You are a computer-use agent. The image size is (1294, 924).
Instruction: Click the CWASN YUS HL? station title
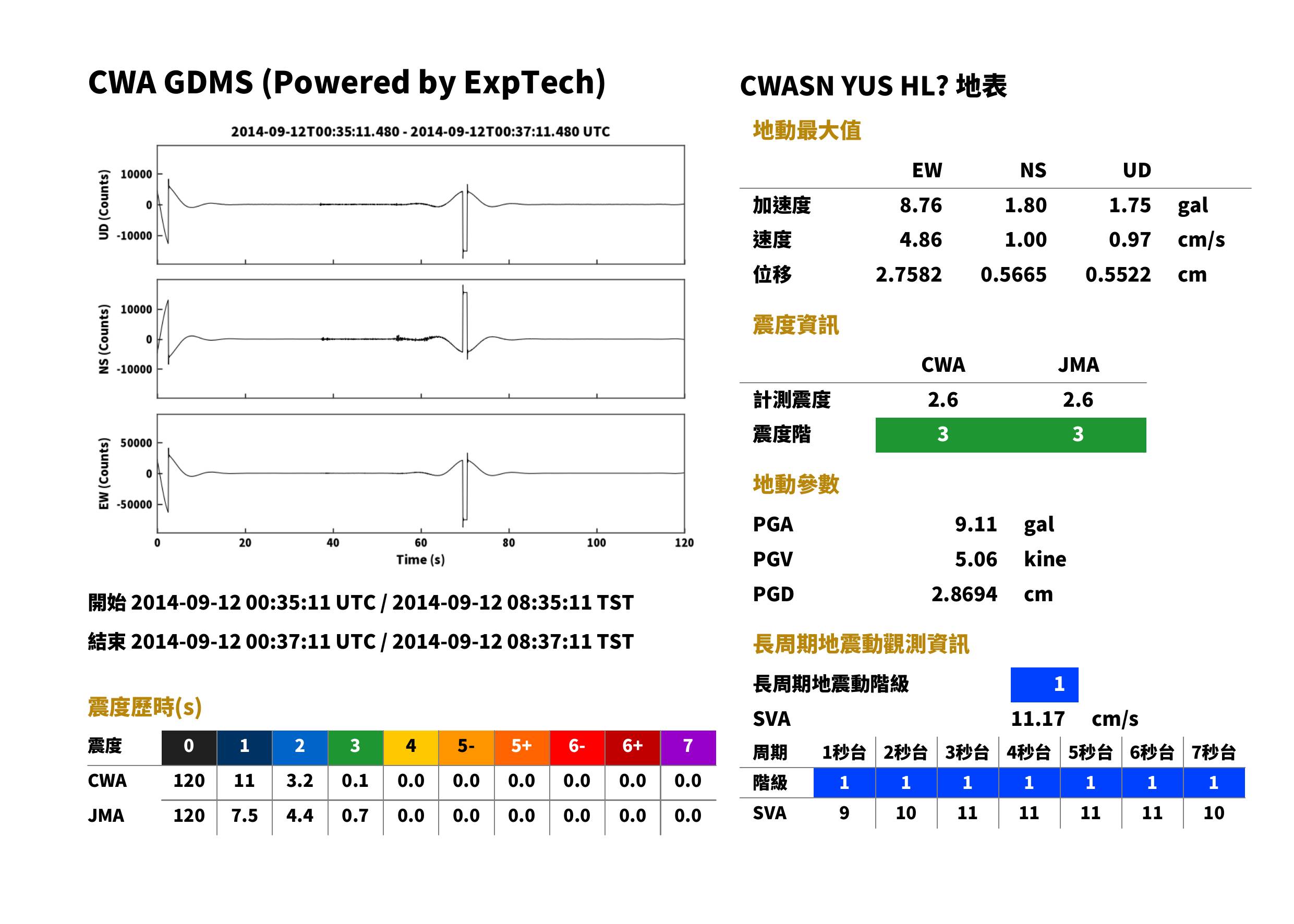(x=873, y=87)
